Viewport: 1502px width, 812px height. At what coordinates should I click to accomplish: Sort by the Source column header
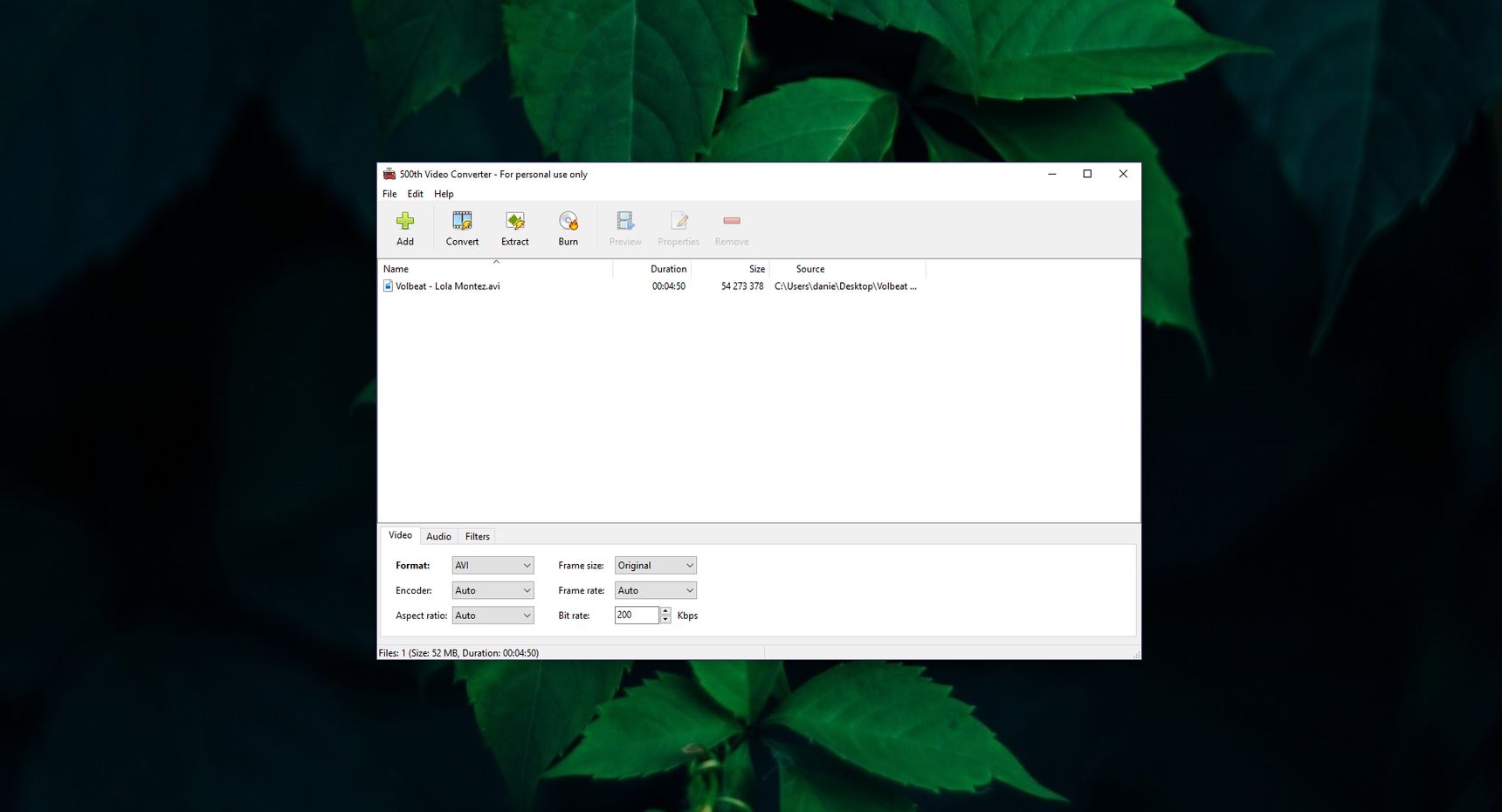point(847,269)
